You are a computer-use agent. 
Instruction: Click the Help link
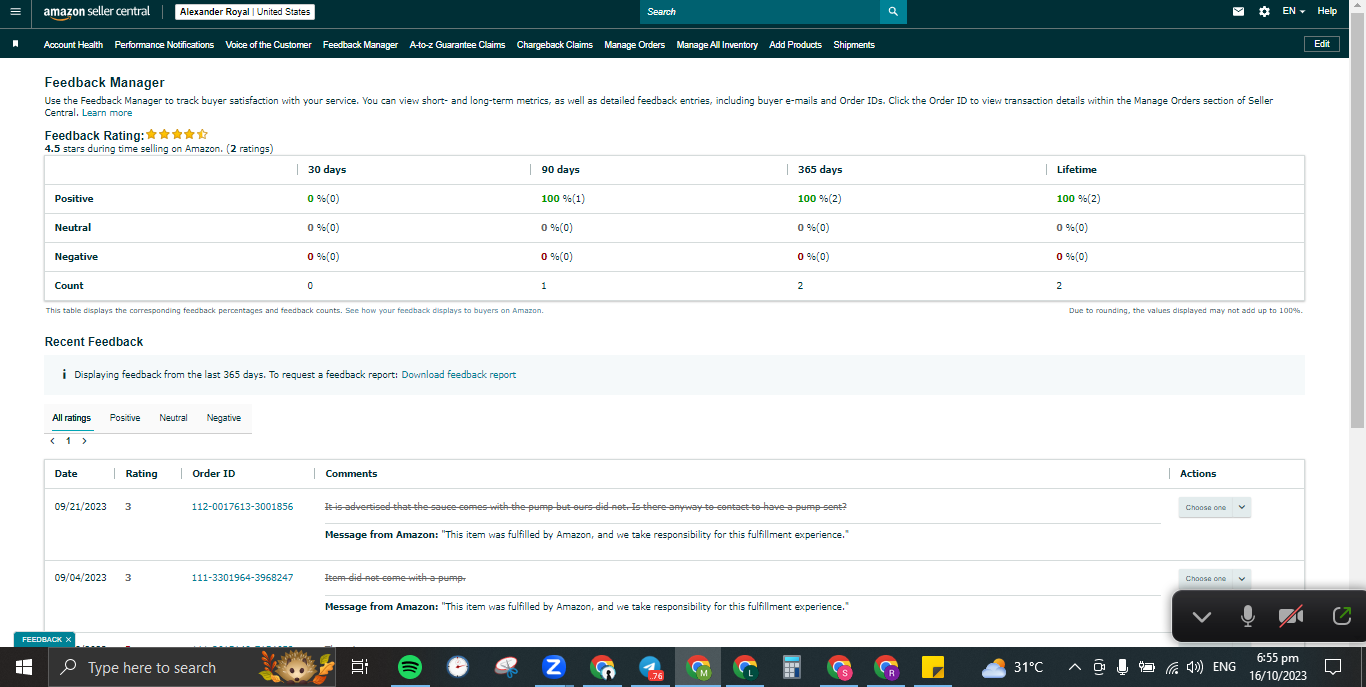1327,11
